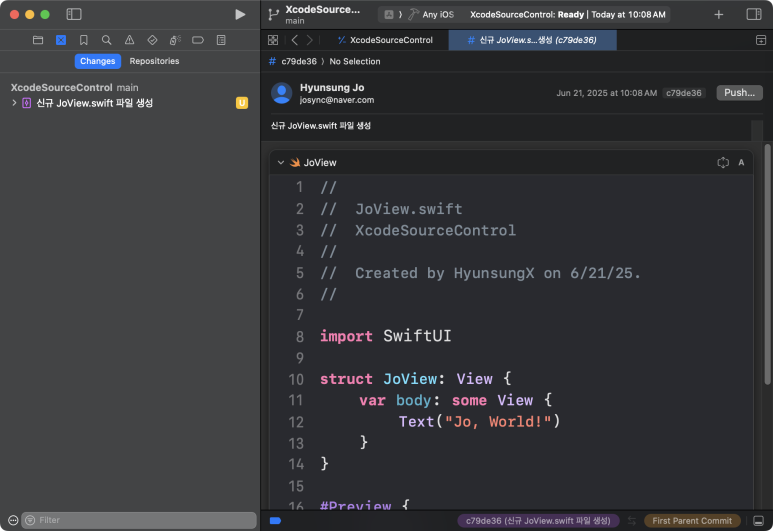Toggle the navigator sidebar visibility
This screenshot has width=773, height=531.
click(74, 14)
